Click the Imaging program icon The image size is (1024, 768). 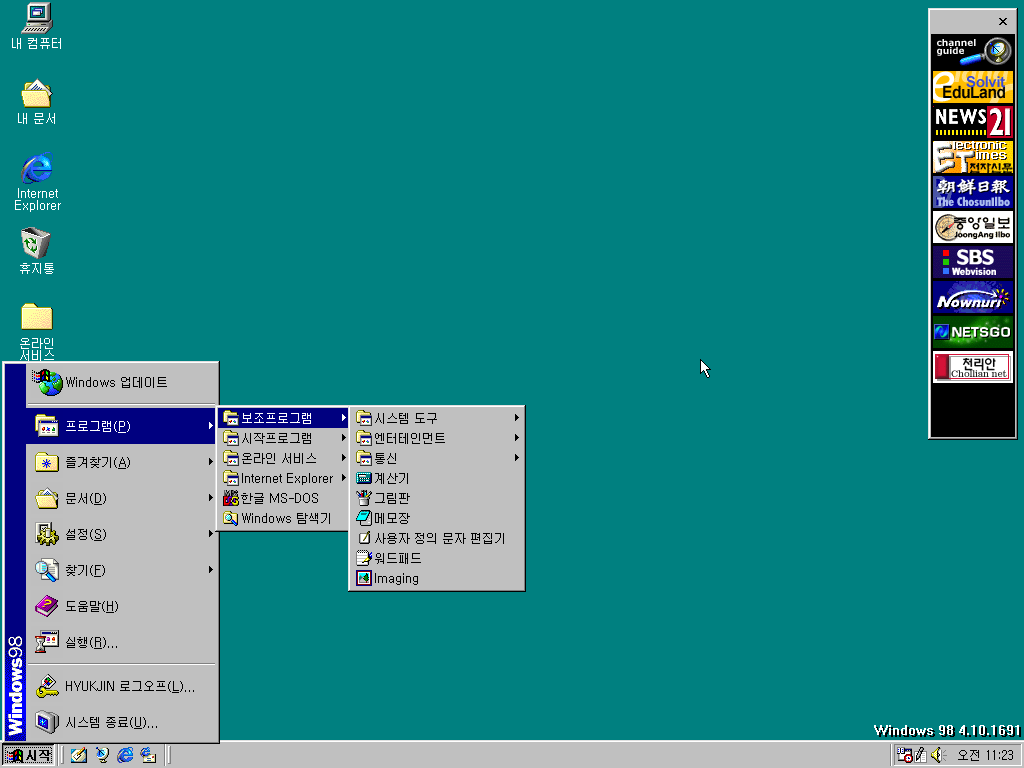pos(364,579)
